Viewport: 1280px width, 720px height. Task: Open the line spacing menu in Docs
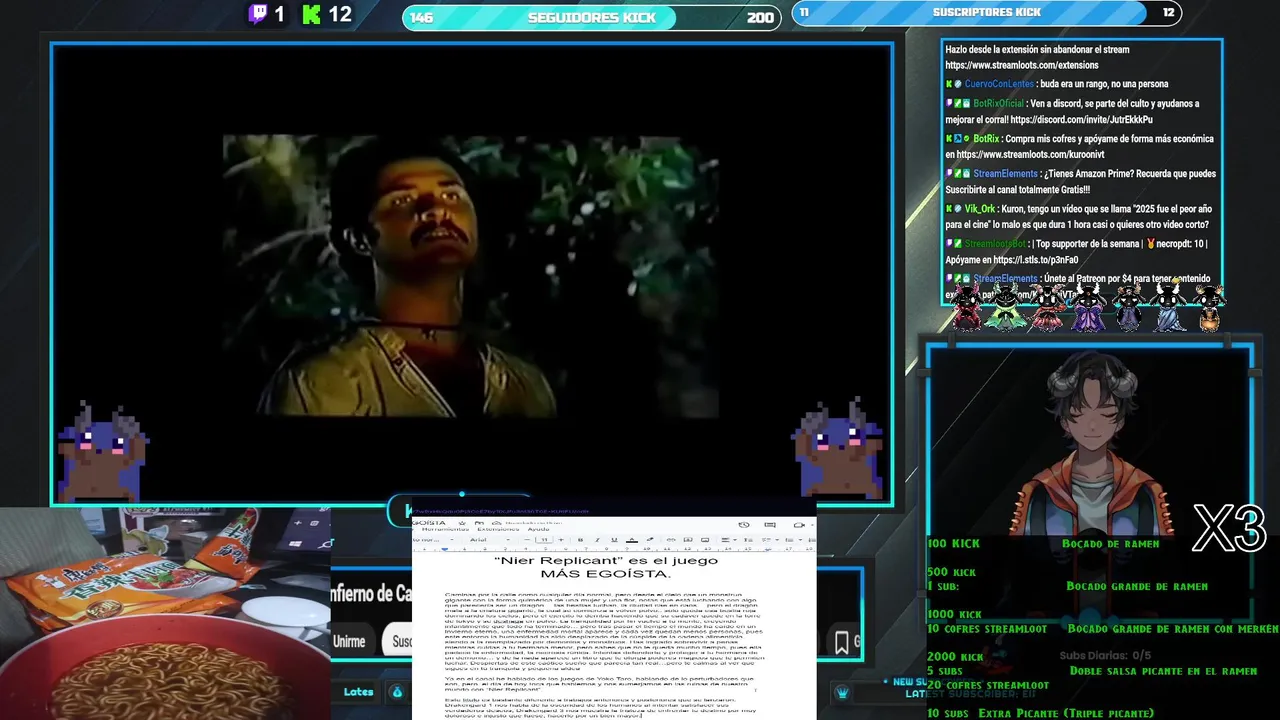[746, 540]
